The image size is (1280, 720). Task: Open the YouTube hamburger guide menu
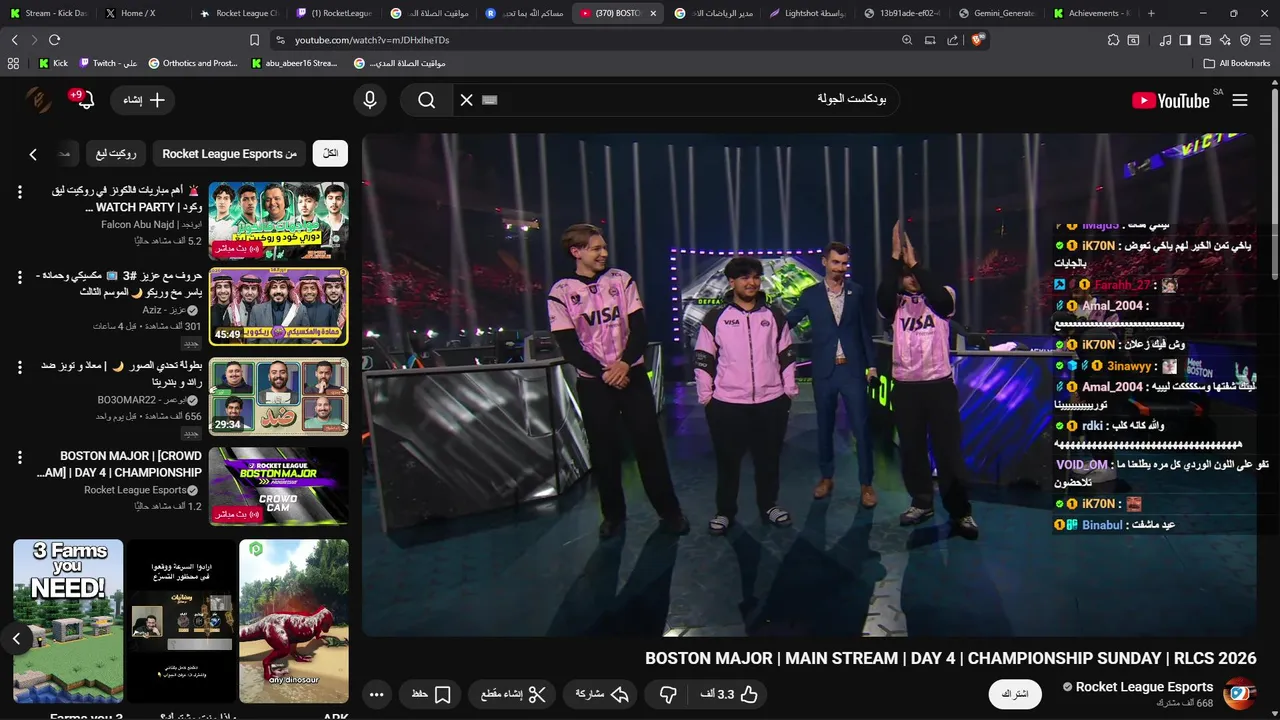[1240, 100]
